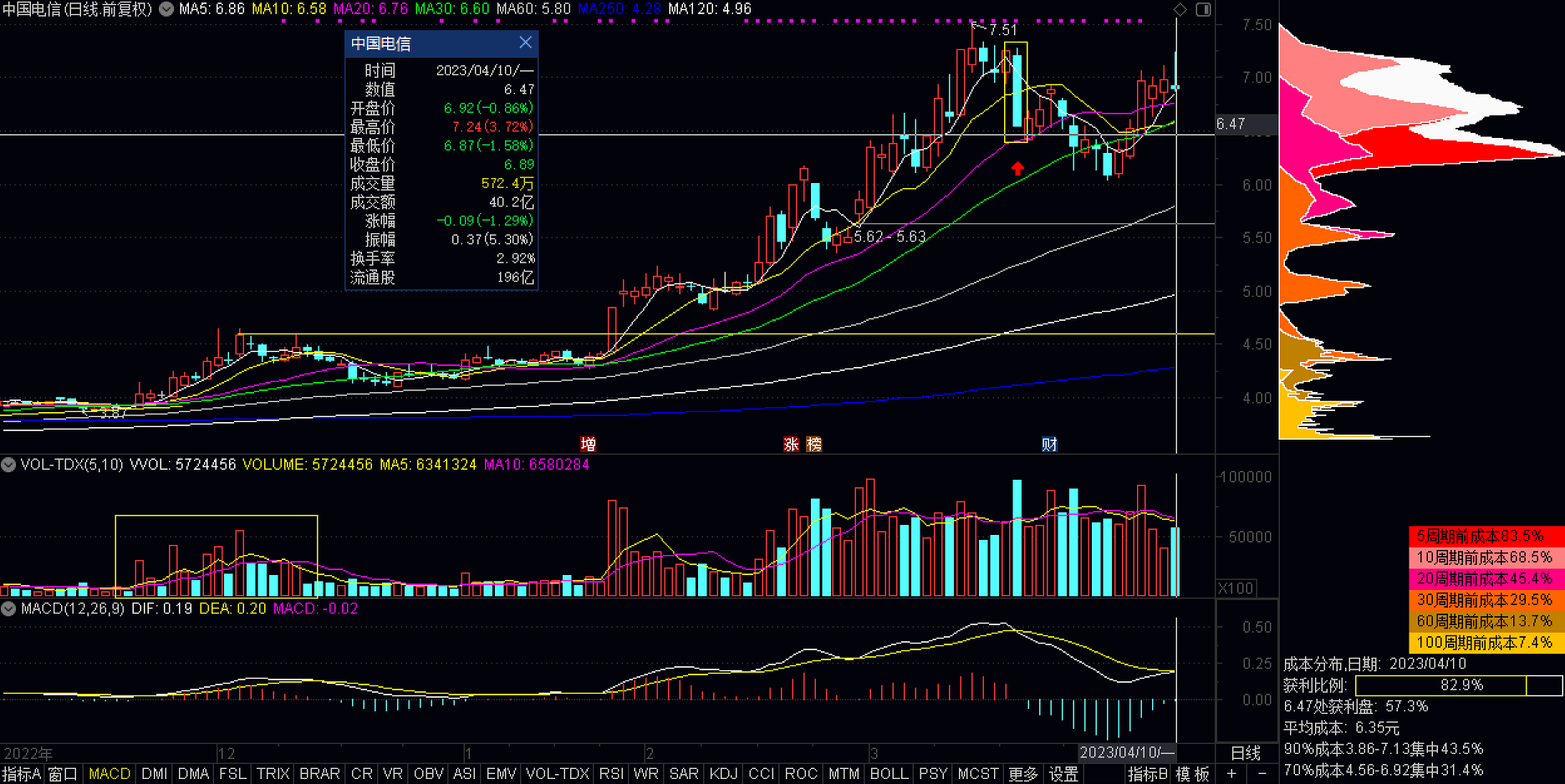This screenshot has height=784, width=1565.
Task: Click the MA20: 6.76 legend label
Action: (370, 9)
